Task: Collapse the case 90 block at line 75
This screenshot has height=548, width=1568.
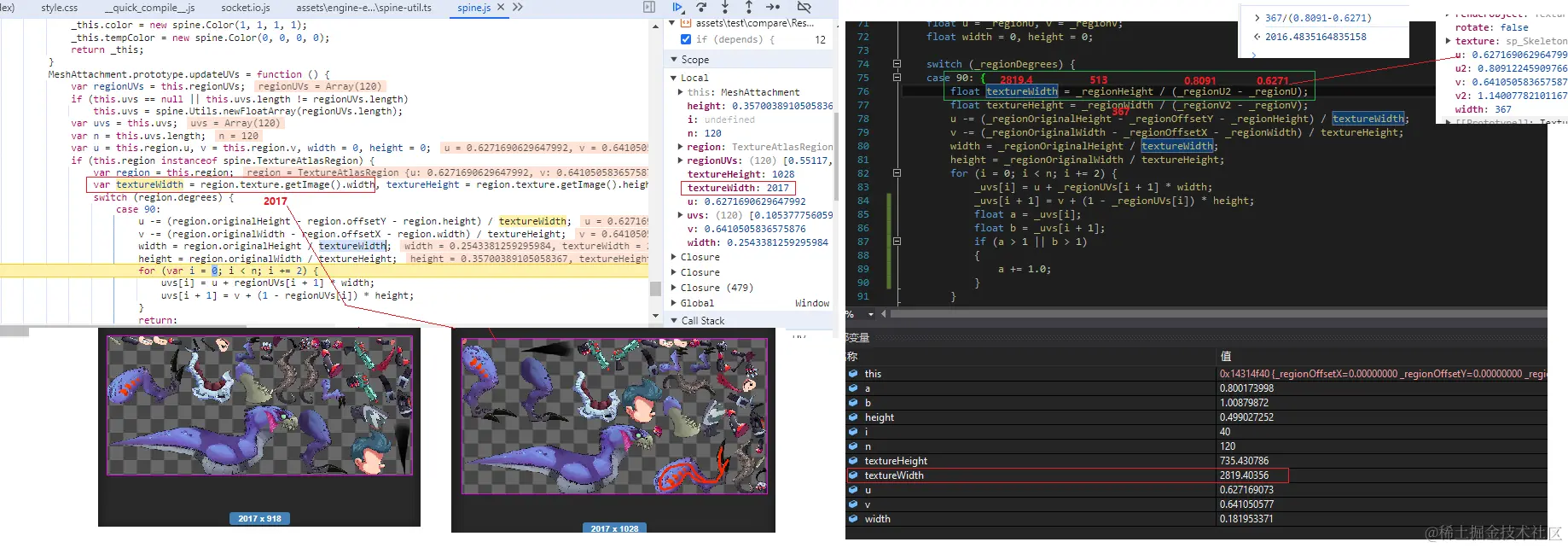Action: (897, 78)
